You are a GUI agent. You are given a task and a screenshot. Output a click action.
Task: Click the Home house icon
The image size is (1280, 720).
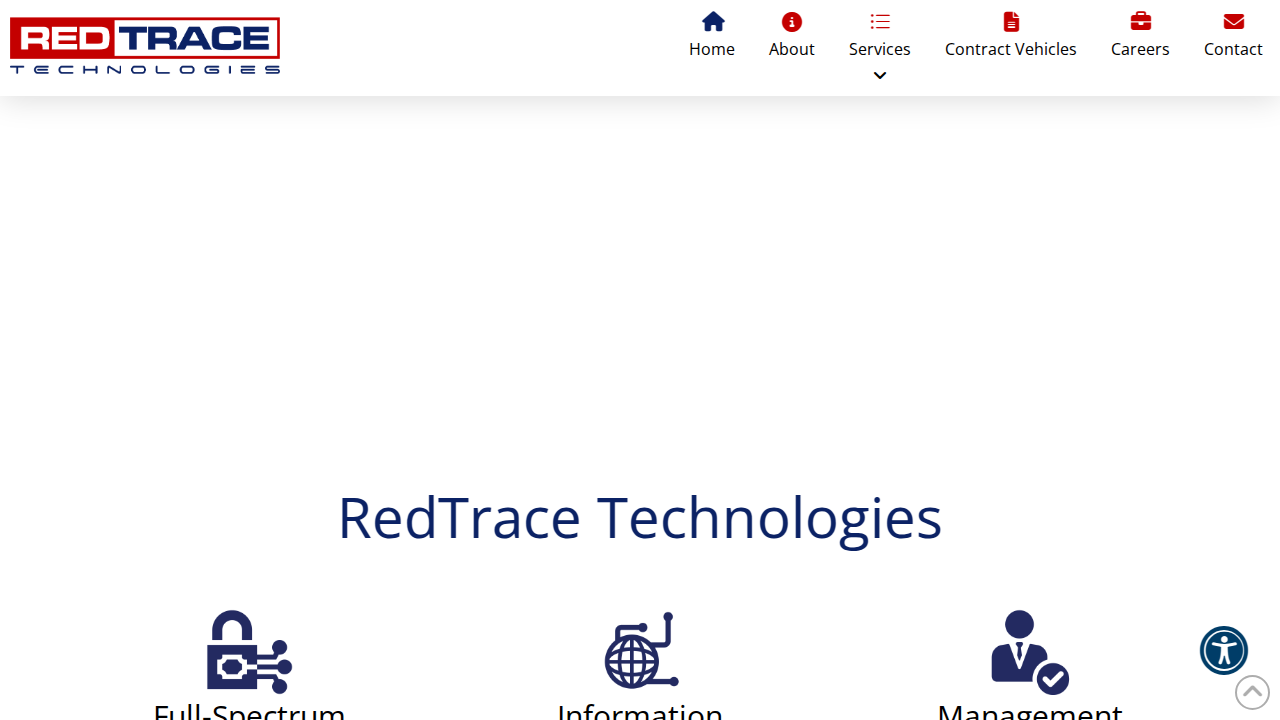712,21
